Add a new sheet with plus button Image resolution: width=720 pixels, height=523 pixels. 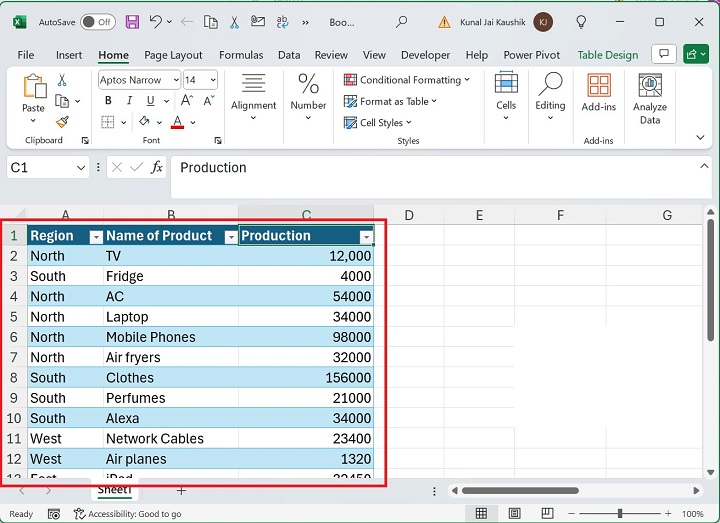pyautogui.click(x=181, y=491)
